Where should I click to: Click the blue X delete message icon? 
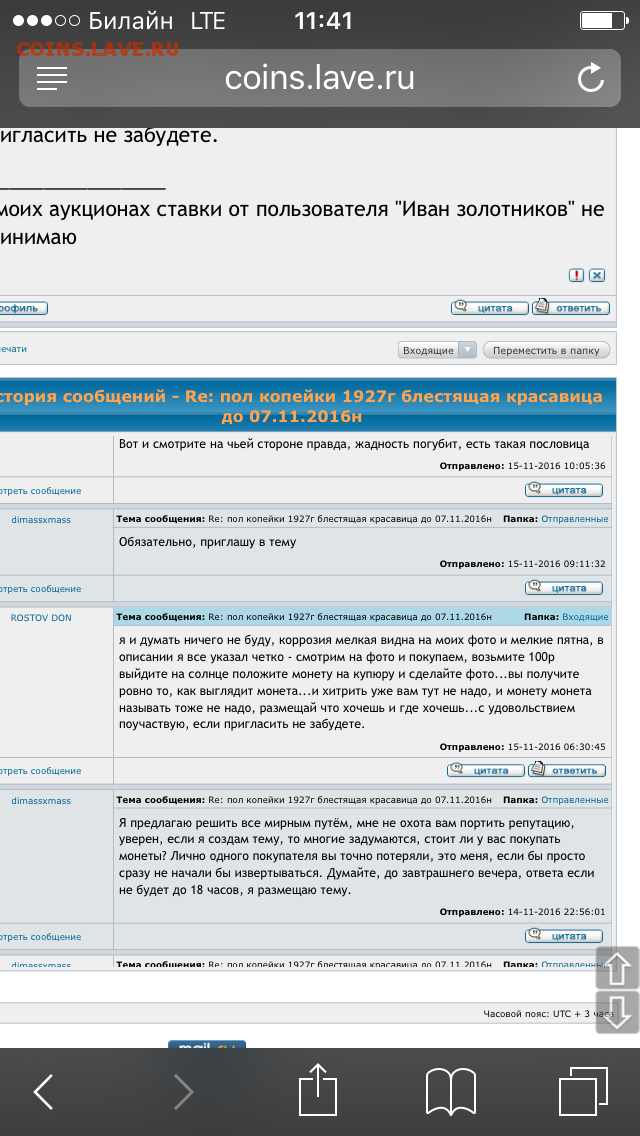point(597,275)
